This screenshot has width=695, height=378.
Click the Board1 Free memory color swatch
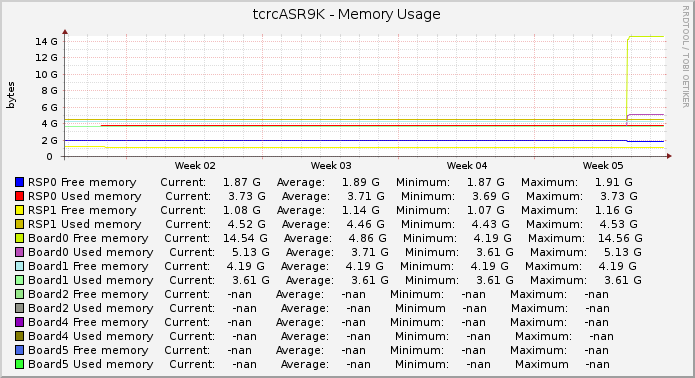pyautogui.click(x=19, y=266)
